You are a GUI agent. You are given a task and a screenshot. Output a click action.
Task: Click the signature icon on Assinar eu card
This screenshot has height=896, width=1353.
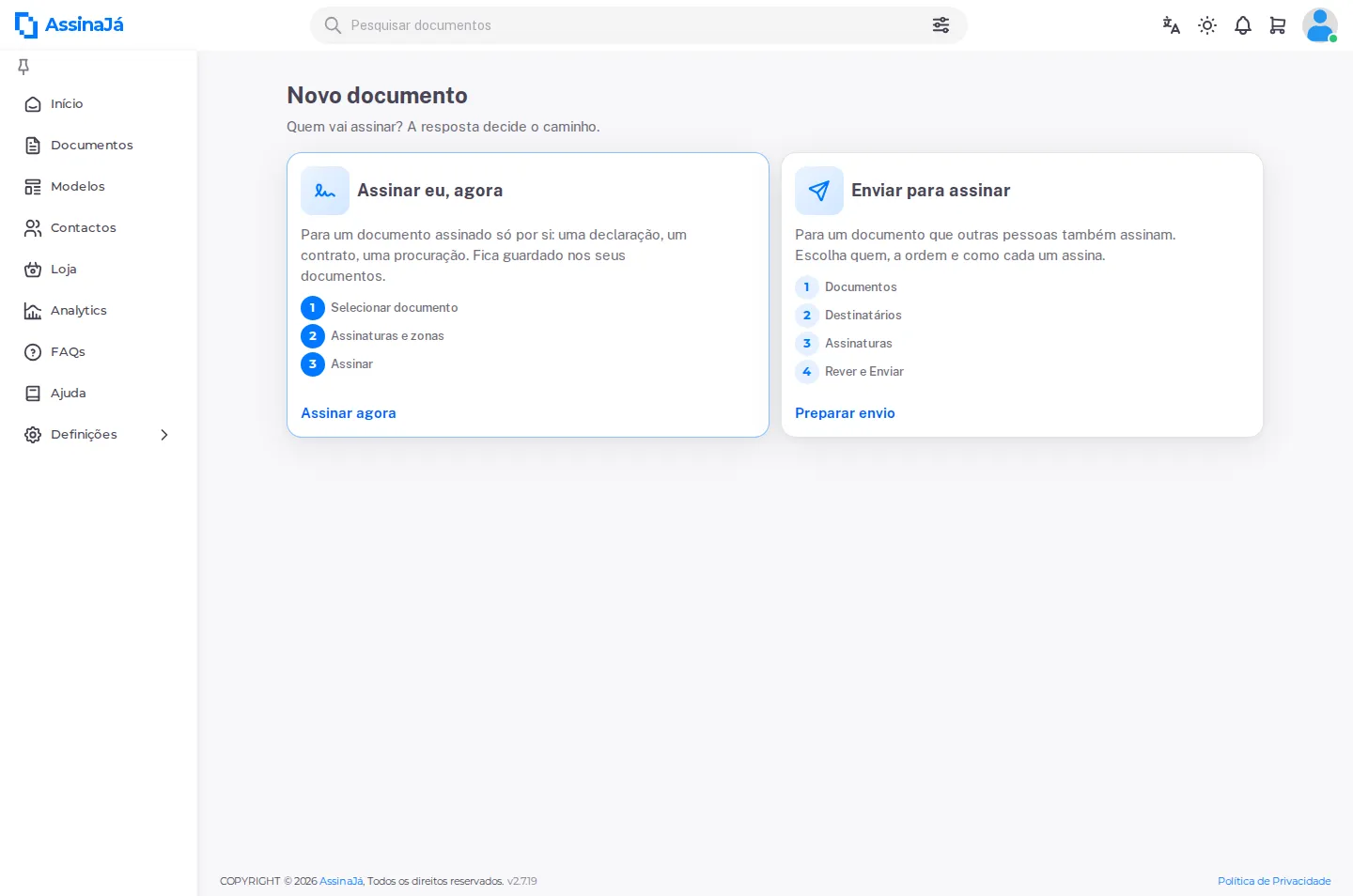(325, 191)
